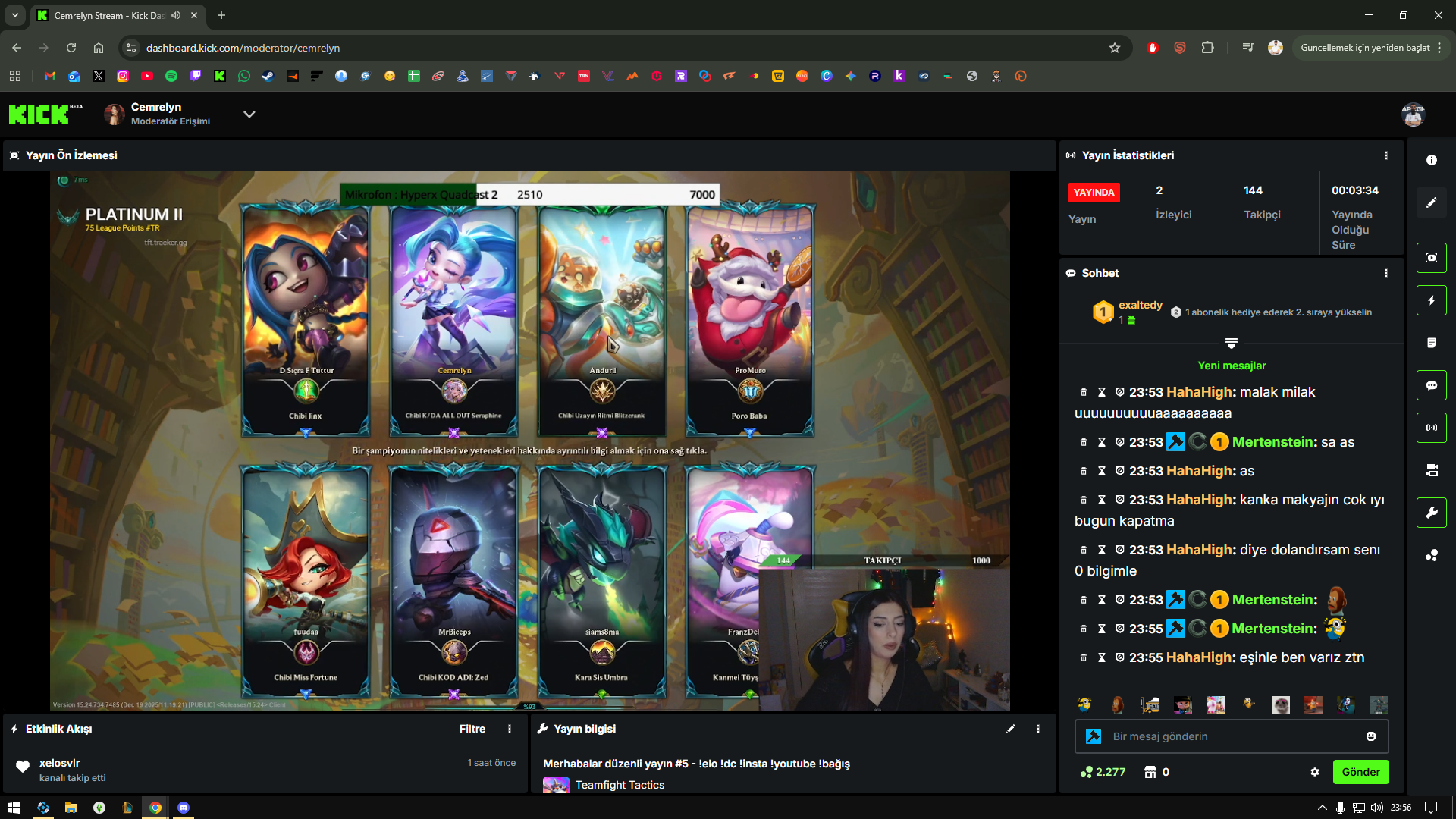This screenshot has width=1456, height=819.
Task: Click the trash icon on 'eşinle ben varız ztn' message
Action: pos(1084,657)
